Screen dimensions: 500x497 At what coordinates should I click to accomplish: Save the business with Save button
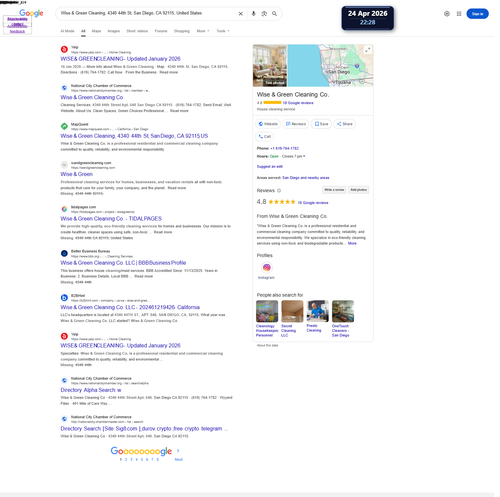point(321,124)
